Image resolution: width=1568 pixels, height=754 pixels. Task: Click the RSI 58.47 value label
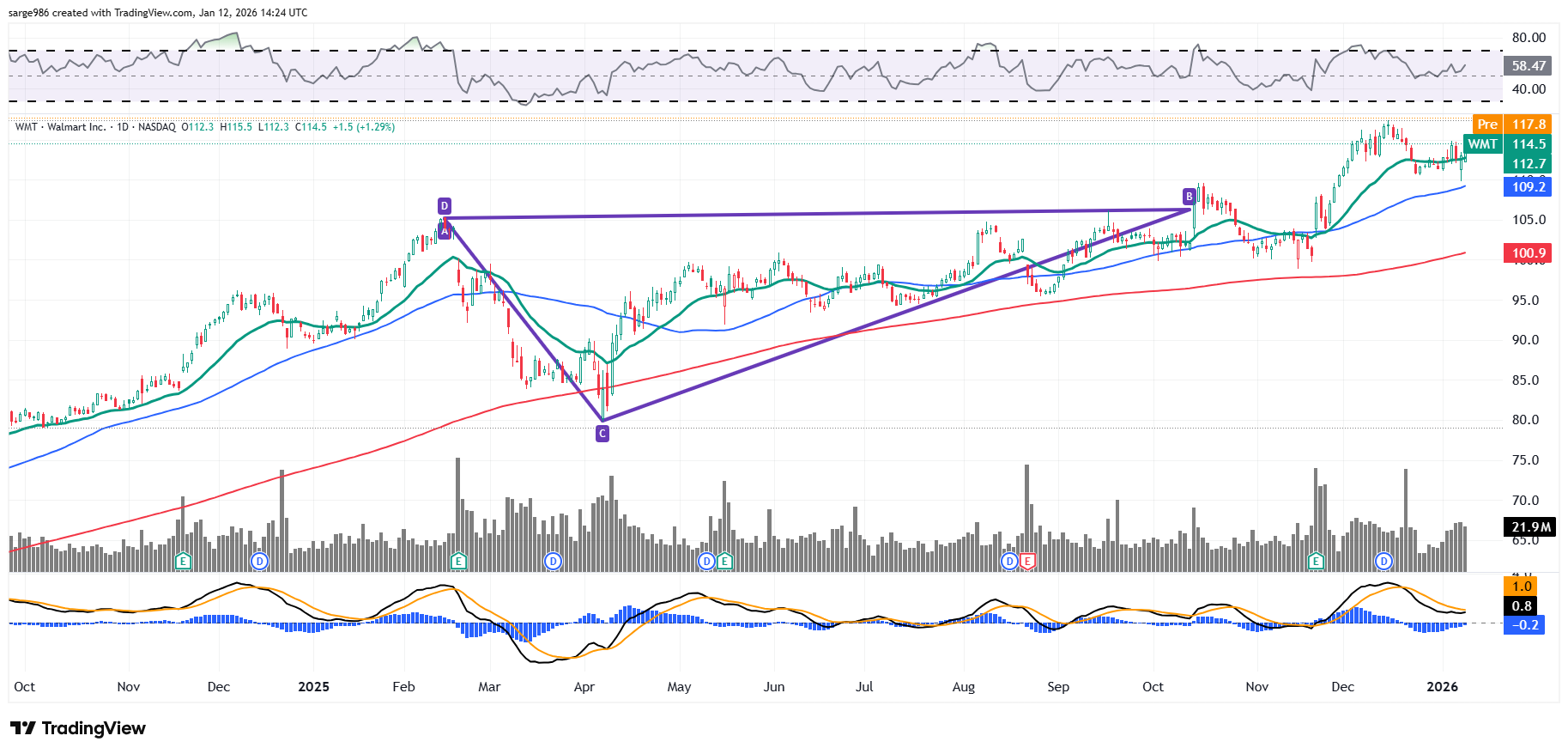coord(1529,66)
